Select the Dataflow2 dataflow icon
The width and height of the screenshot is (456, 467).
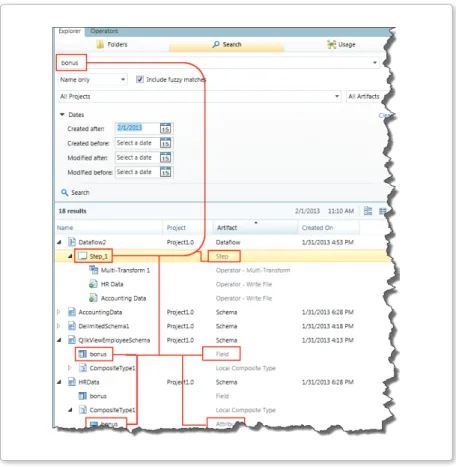(x=71, y=242)
